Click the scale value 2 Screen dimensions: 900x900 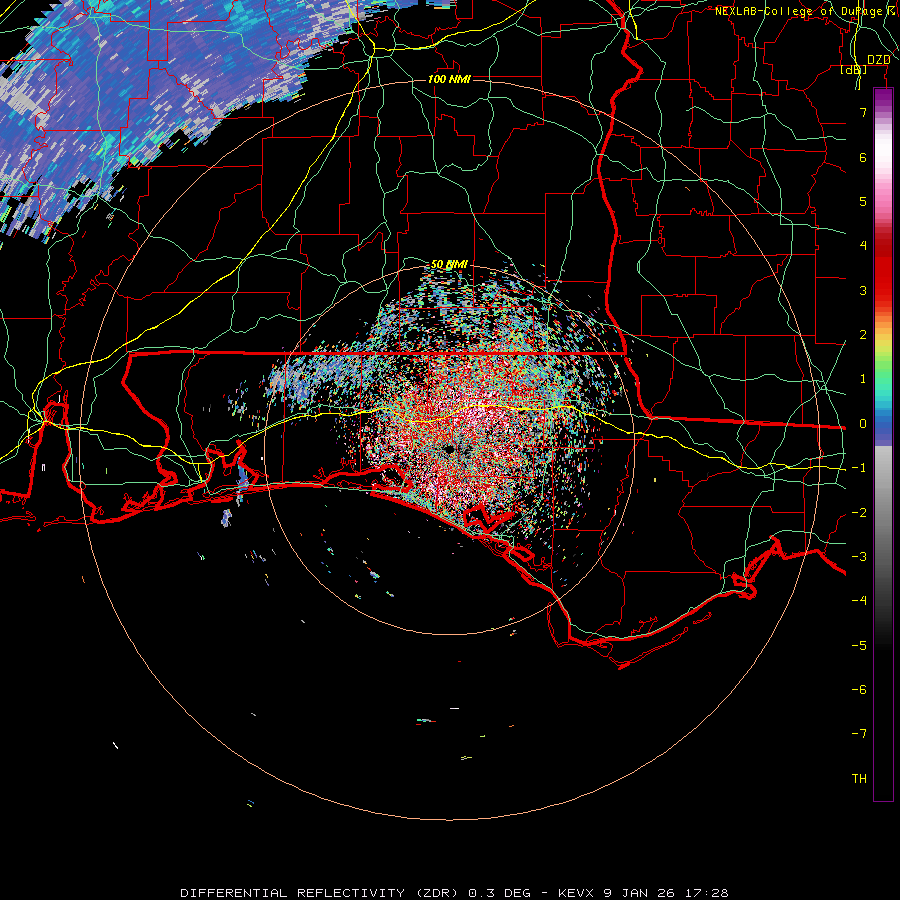pyautogui.click(x=863, y=335)
